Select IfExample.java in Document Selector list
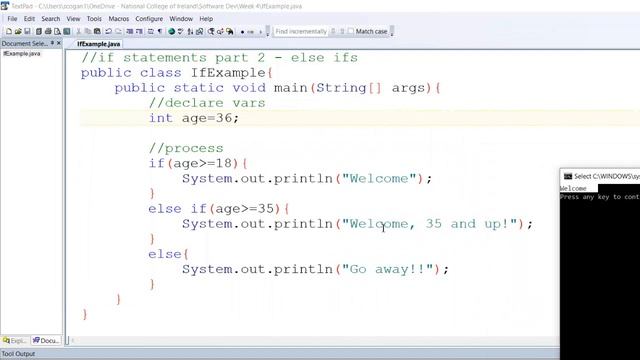 coord(22,53)
